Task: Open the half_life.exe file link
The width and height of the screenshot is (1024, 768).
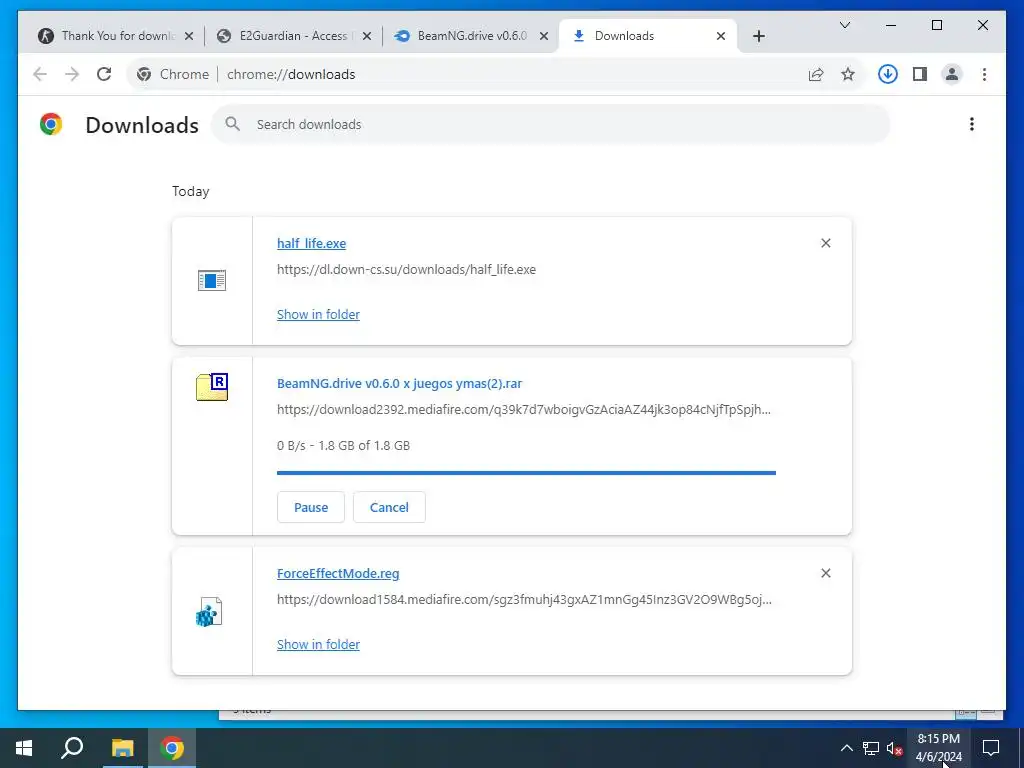Action: tap(312, 244)
